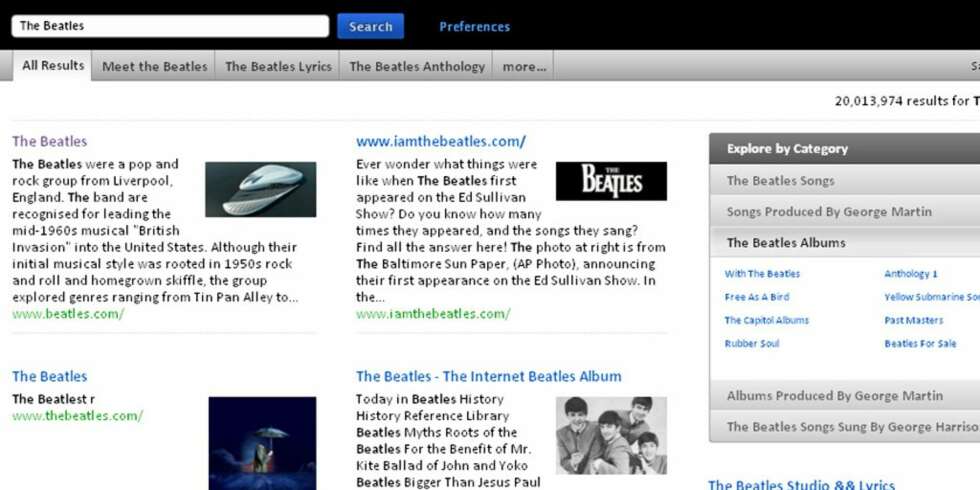The image size is (980, 490).
Task: Open Free As A Bird link
Action: pyautogui.click(x=757, y=297)
